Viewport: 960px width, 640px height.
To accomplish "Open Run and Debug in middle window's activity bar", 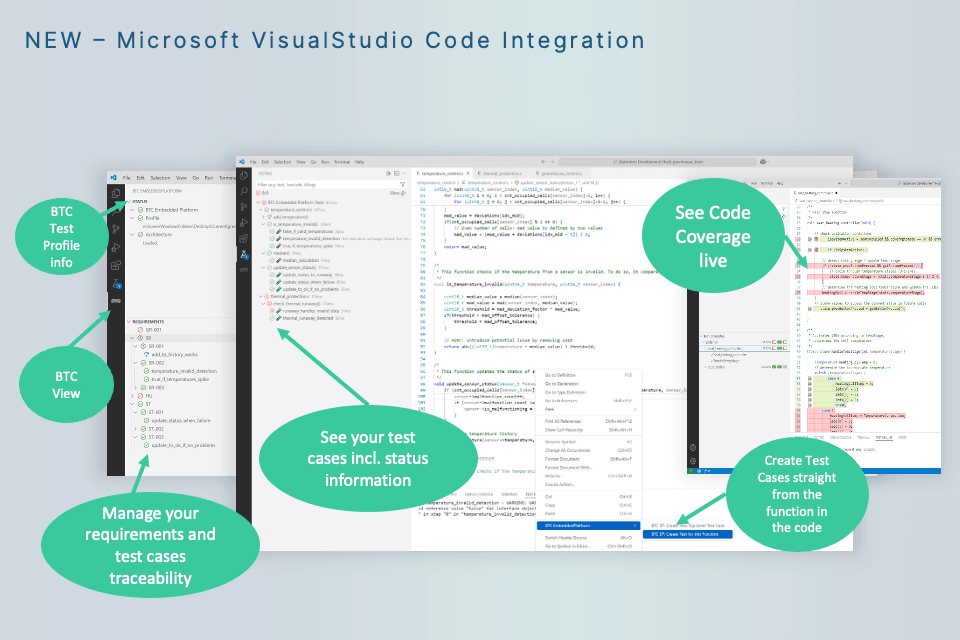I will tap(244, 221).
